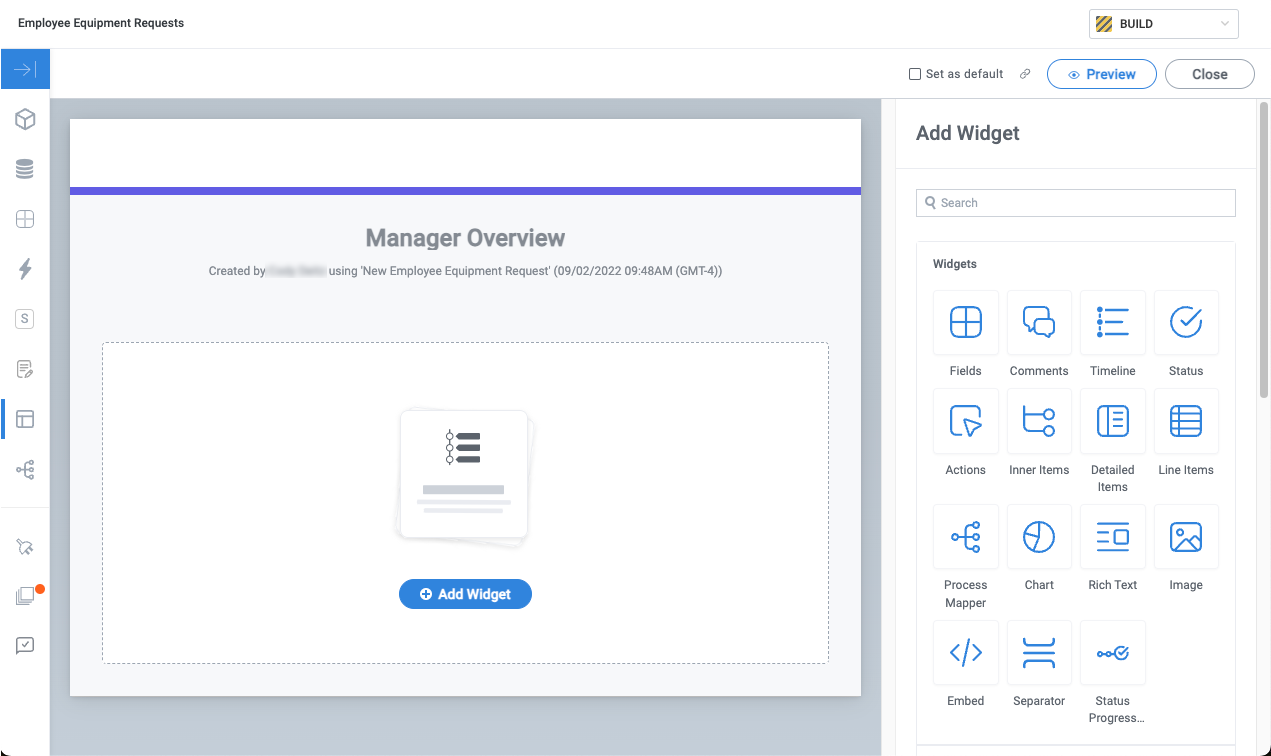The height and width of the screenshot is (756, 1271).
Task: Choose the Timeline widget
Action: pyautogui.click(x=1112, y=323)
